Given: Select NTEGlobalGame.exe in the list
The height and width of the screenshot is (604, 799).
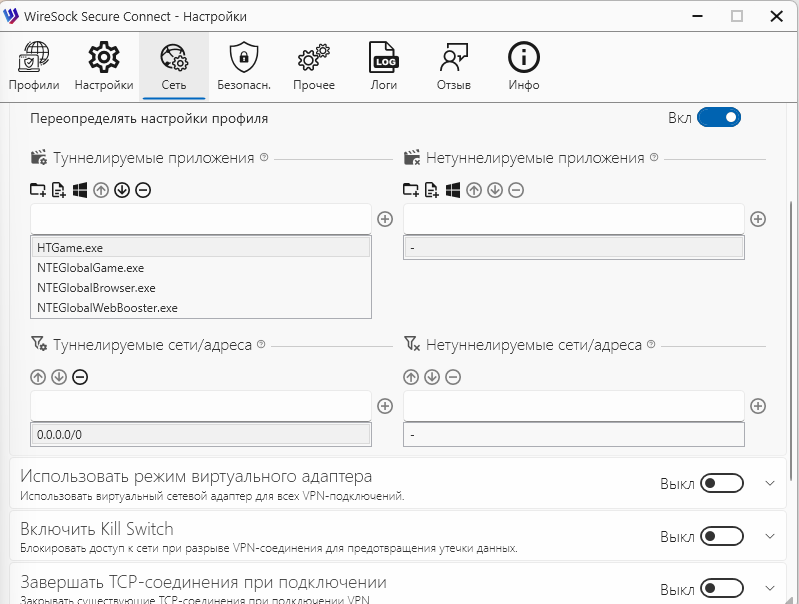Looking at the screenshot, I should [201, 268].
